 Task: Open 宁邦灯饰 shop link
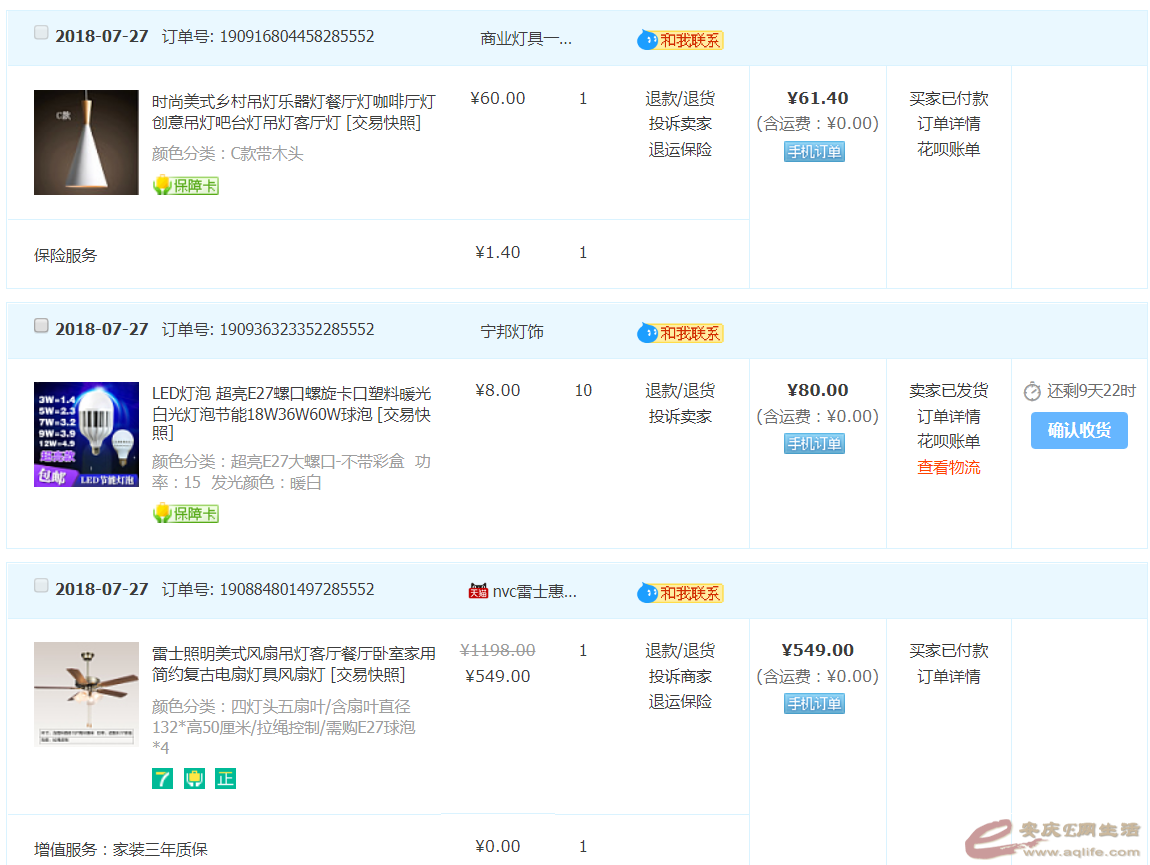click(512, 332)
